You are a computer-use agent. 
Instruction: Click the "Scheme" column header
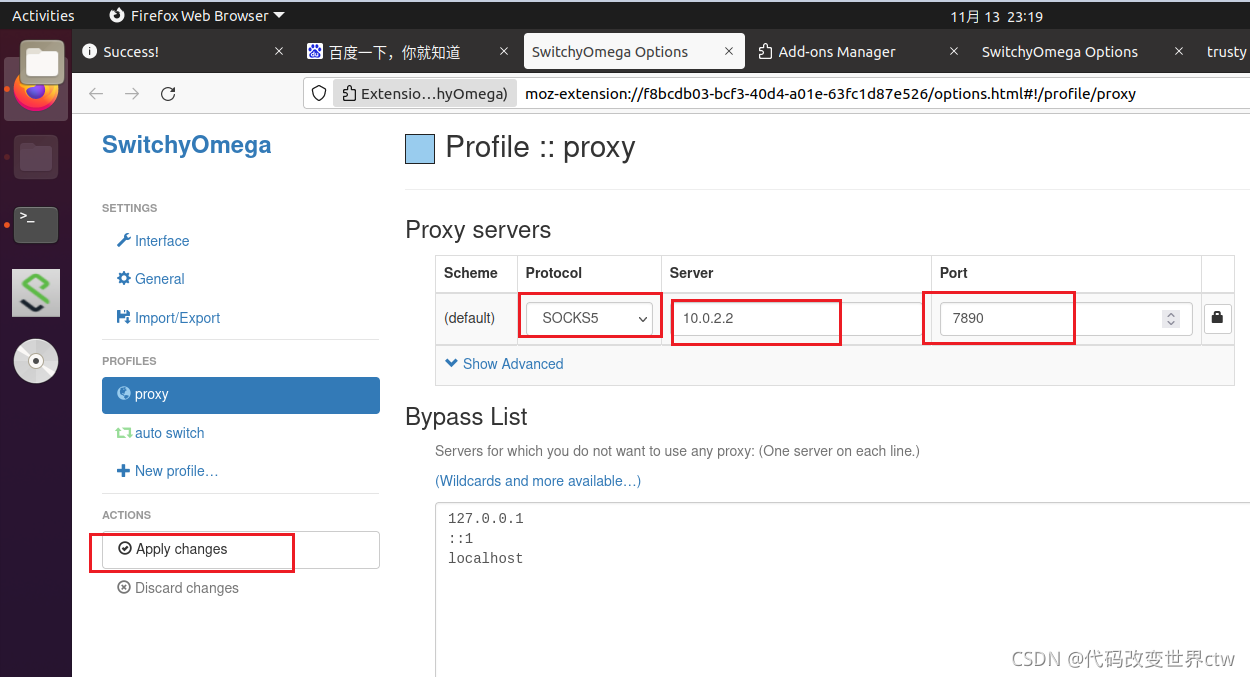[471, 273]
